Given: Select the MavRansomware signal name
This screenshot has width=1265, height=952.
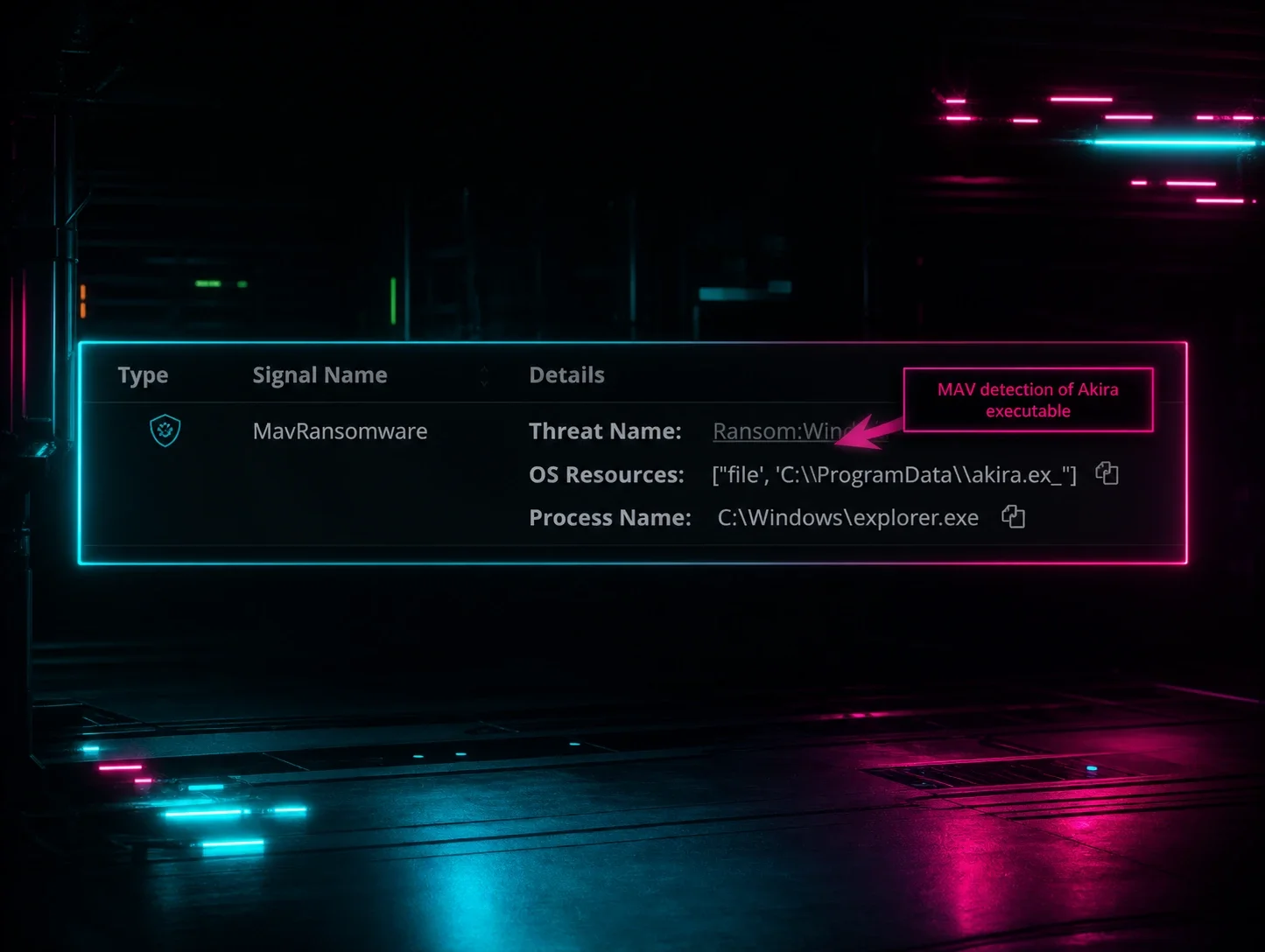Looking at the screenshot, I should pos(340,431).
